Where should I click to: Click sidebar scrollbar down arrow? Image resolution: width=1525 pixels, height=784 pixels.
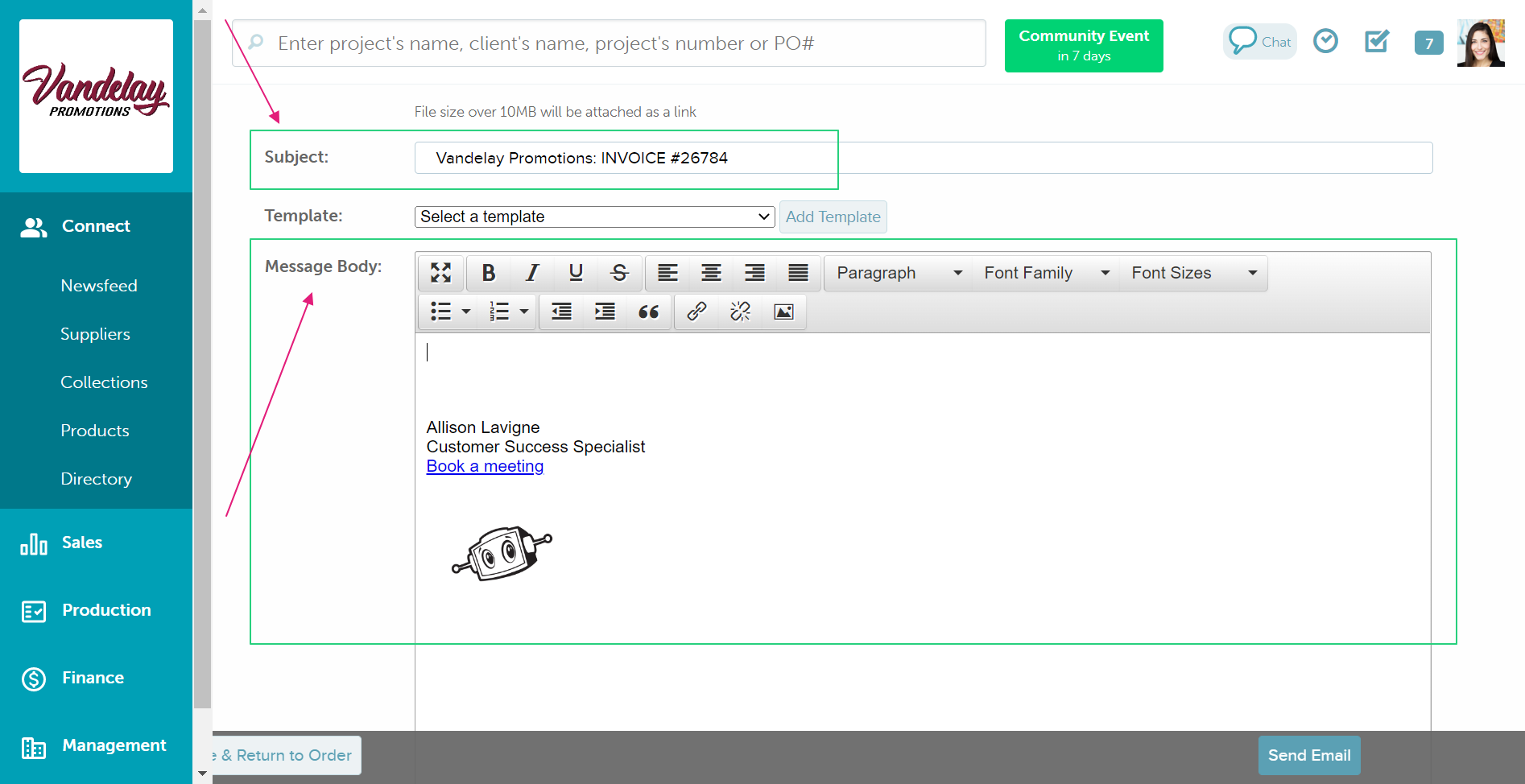(x=202, y=774)
